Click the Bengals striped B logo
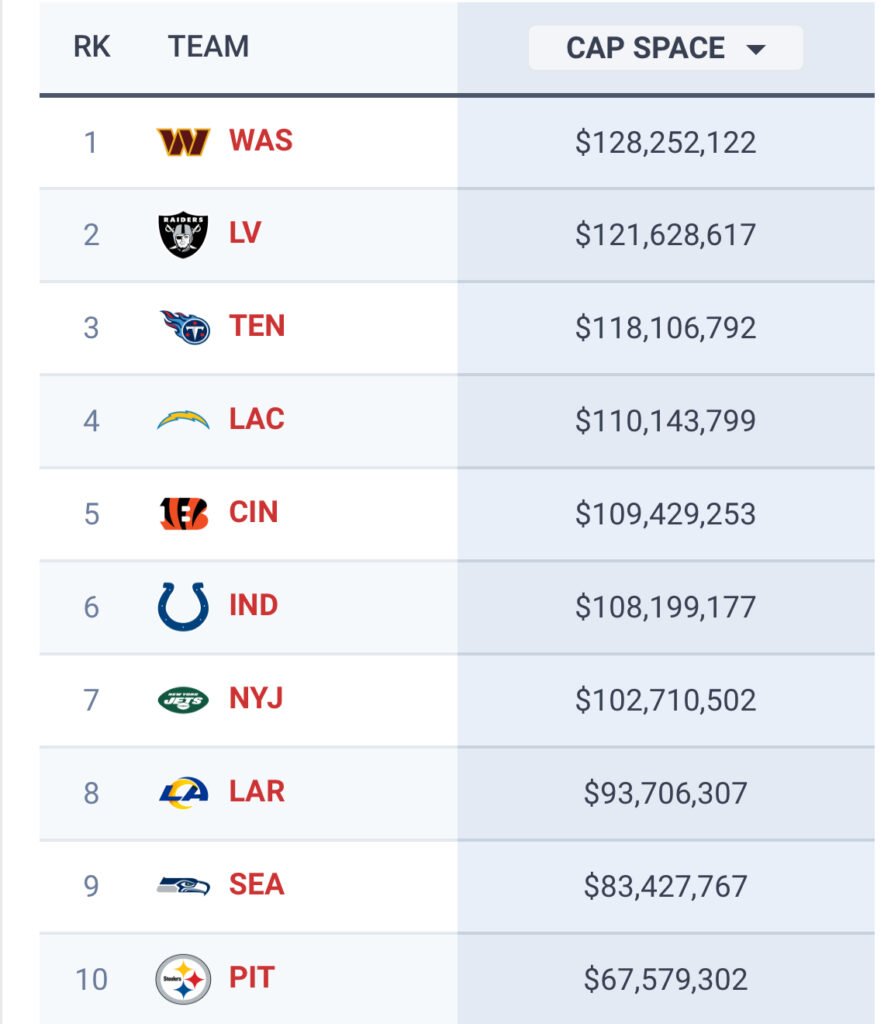Screen dimensions: 891x1024 (x=183, y=513)
